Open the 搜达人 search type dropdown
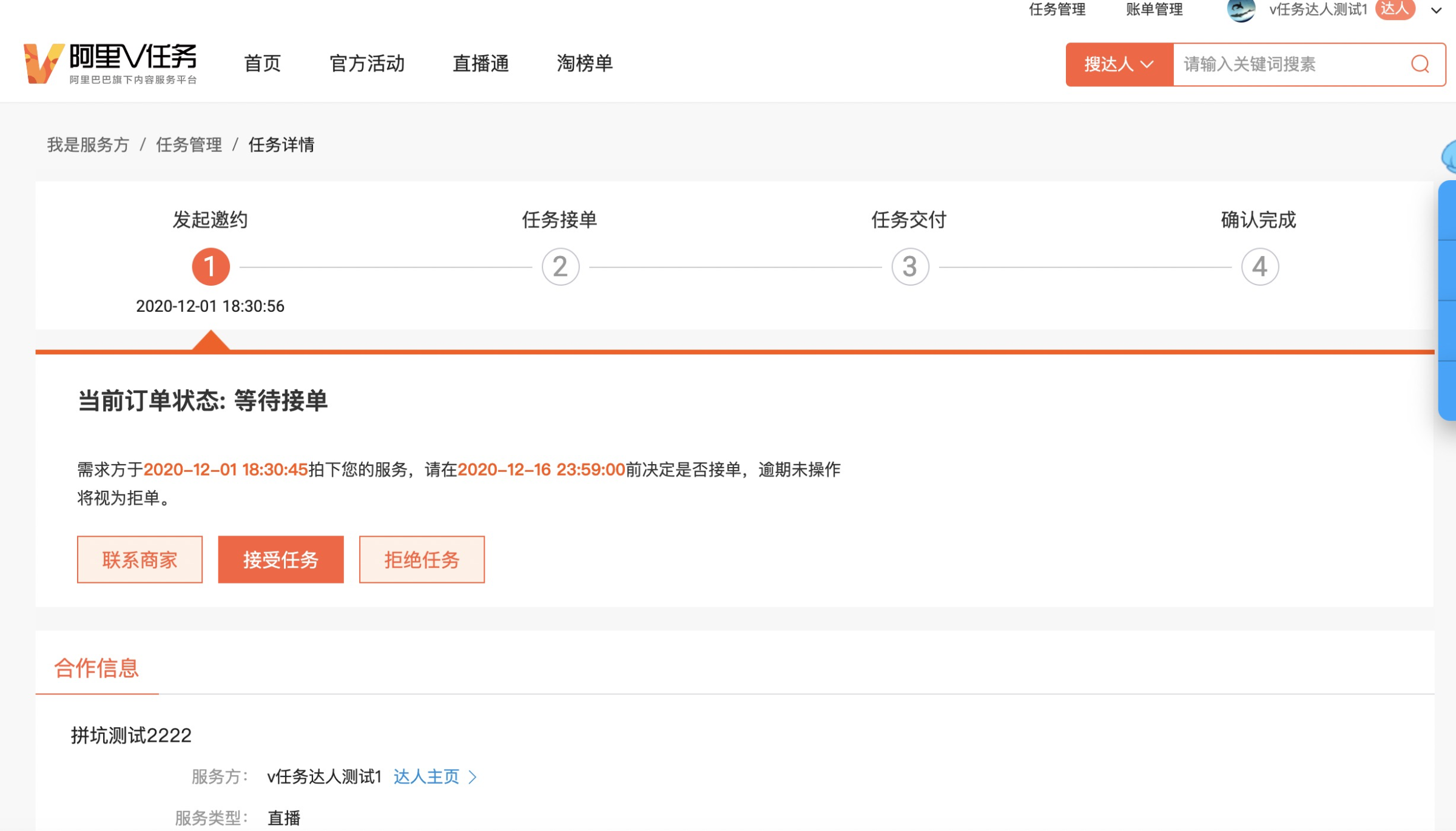 point(1119,64)
